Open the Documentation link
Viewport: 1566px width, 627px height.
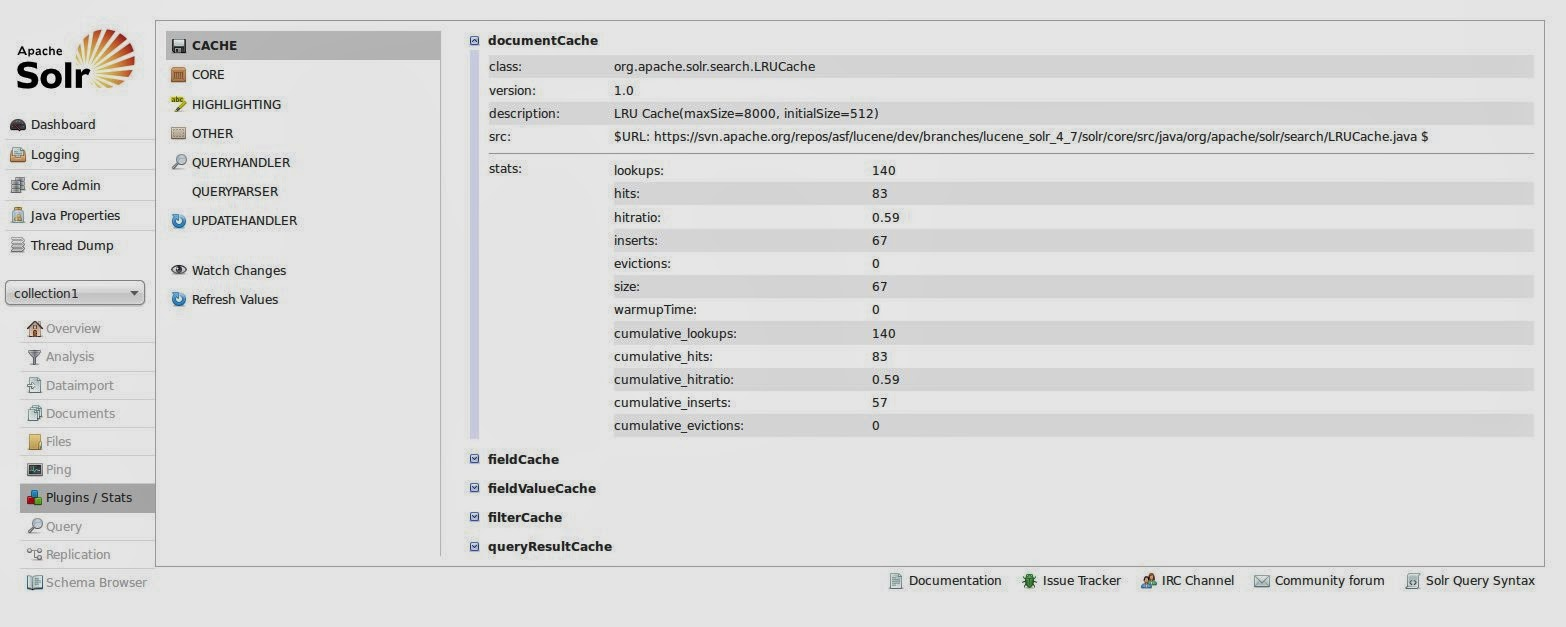(x=955, y=581)
